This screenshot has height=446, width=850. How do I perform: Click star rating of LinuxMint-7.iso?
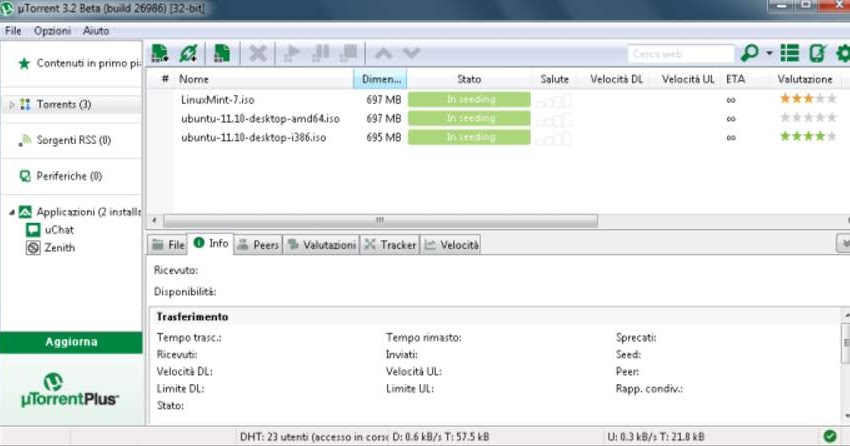(x=808, y=99)
